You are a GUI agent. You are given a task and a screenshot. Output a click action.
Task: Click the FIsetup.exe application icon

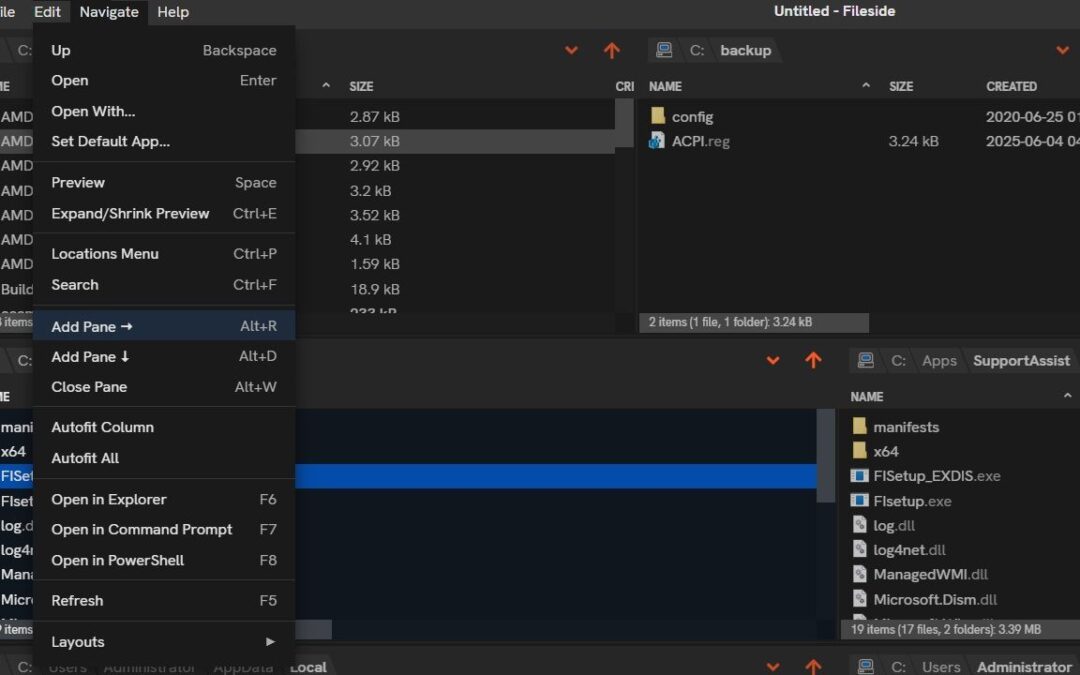(860, 500)
